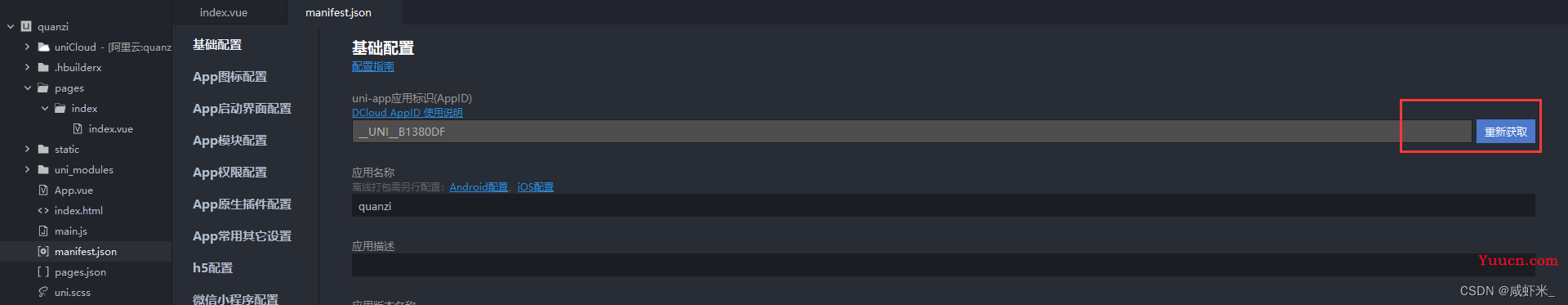This screenshot has height=305, width=1568.
Task: Click the index.html code file icon
Action: tap(43, 210)
